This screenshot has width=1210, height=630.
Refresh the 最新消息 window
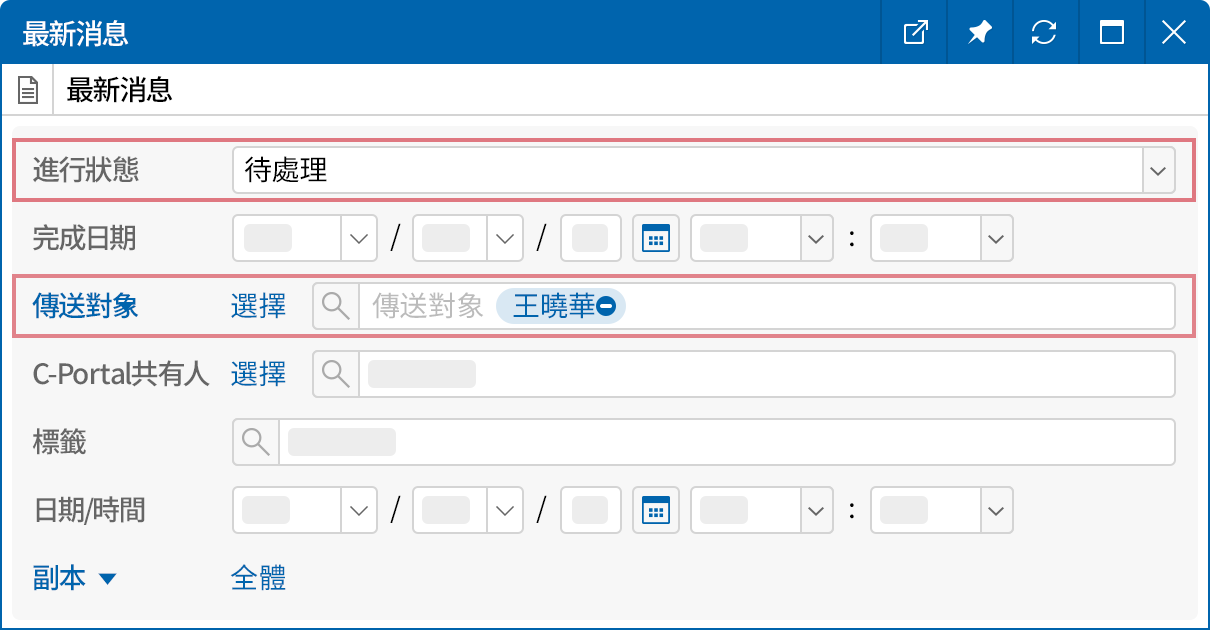(x=1045, y=32)
